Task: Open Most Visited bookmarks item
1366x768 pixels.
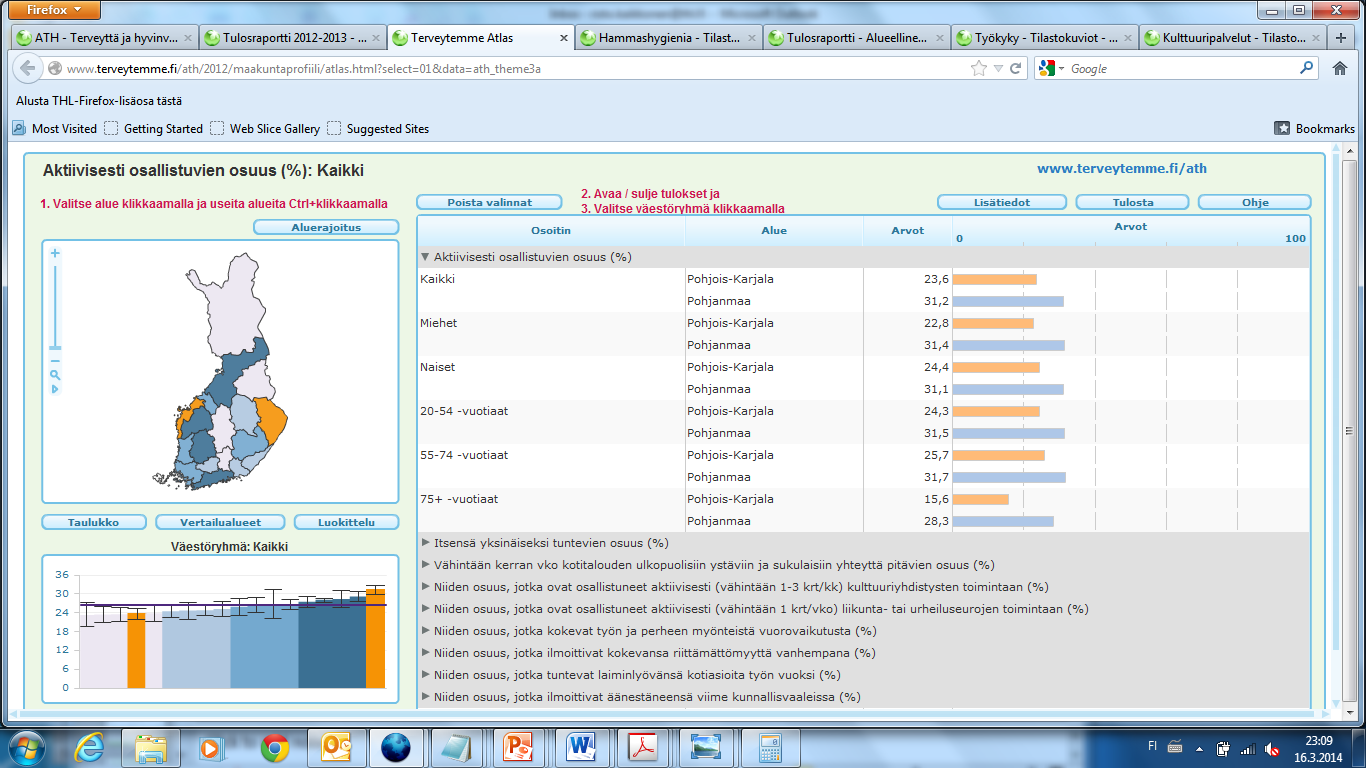Action: pos(55,128)
